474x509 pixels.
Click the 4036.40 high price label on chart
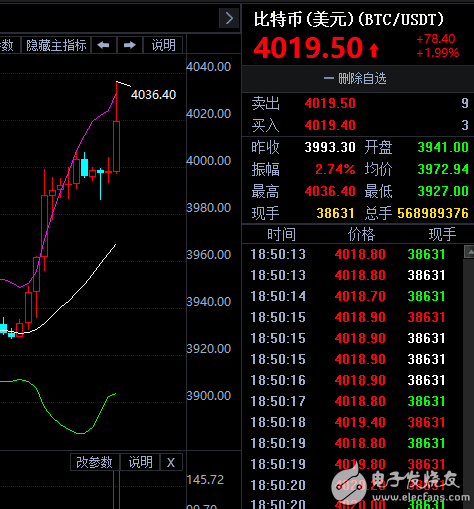(x=153, y=95)
